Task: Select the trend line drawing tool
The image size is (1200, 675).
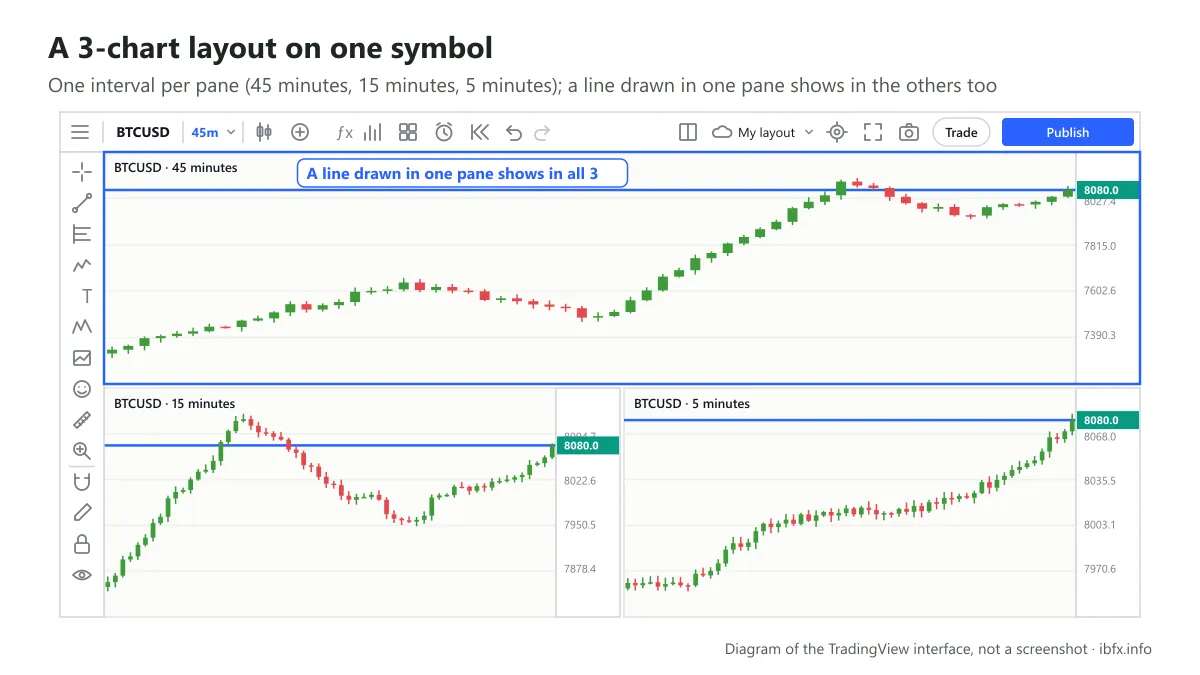Action: 82,203
